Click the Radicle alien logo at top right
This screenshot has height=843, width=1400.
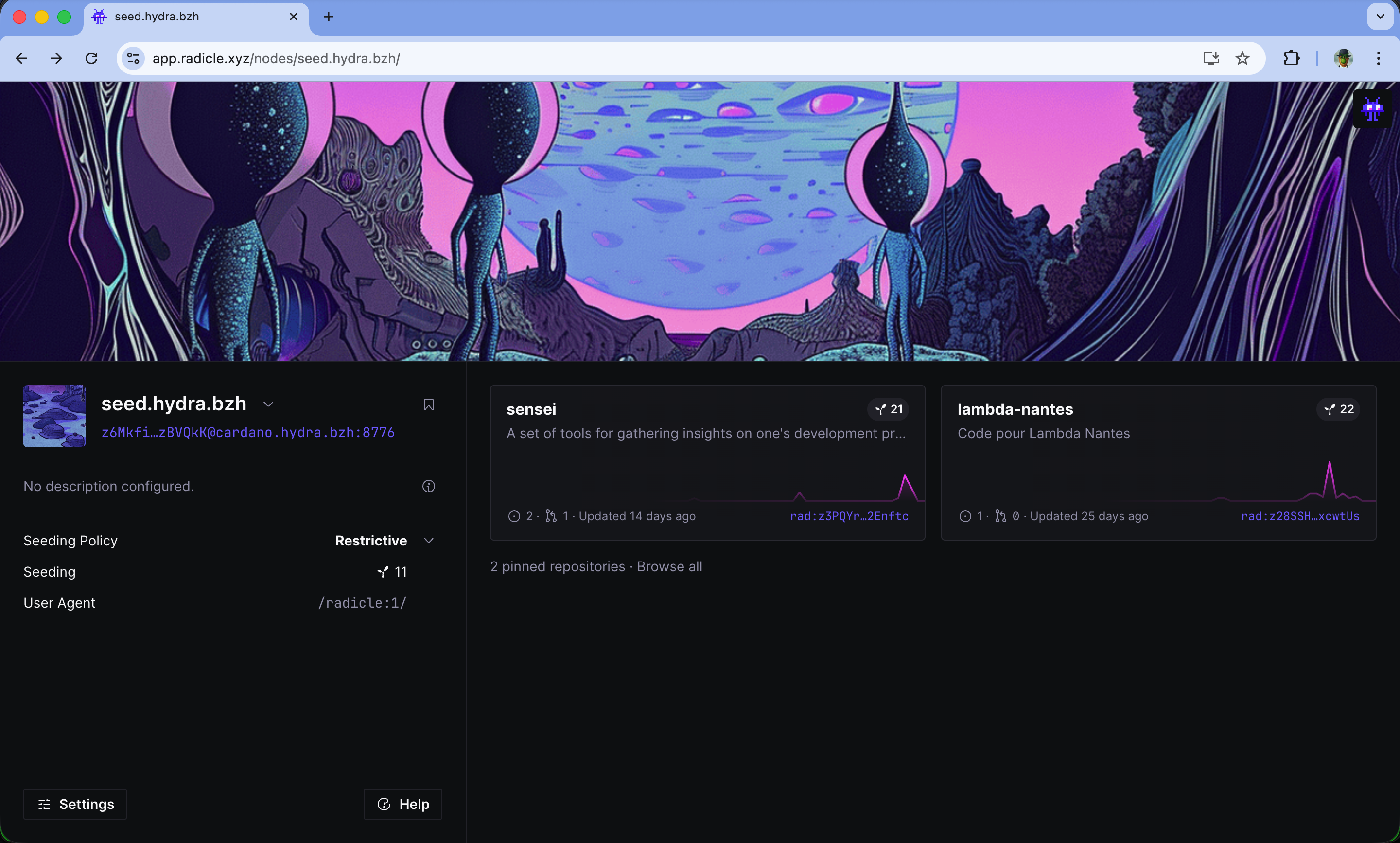1372,108
